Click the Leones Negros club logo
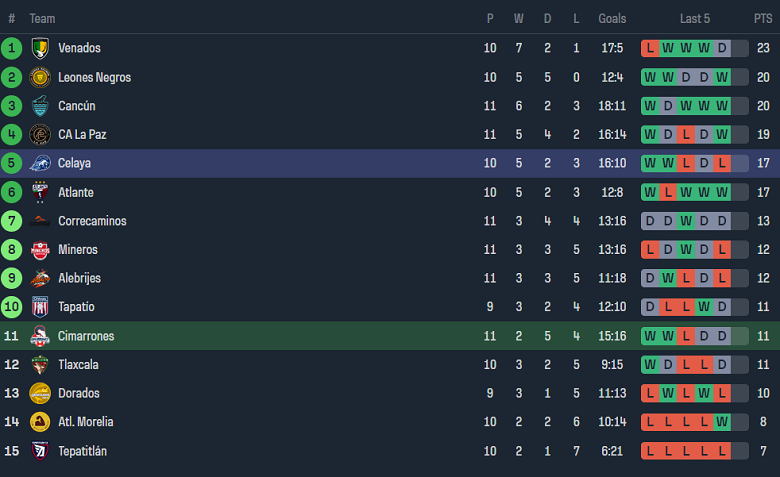 [x=40, y=77]
